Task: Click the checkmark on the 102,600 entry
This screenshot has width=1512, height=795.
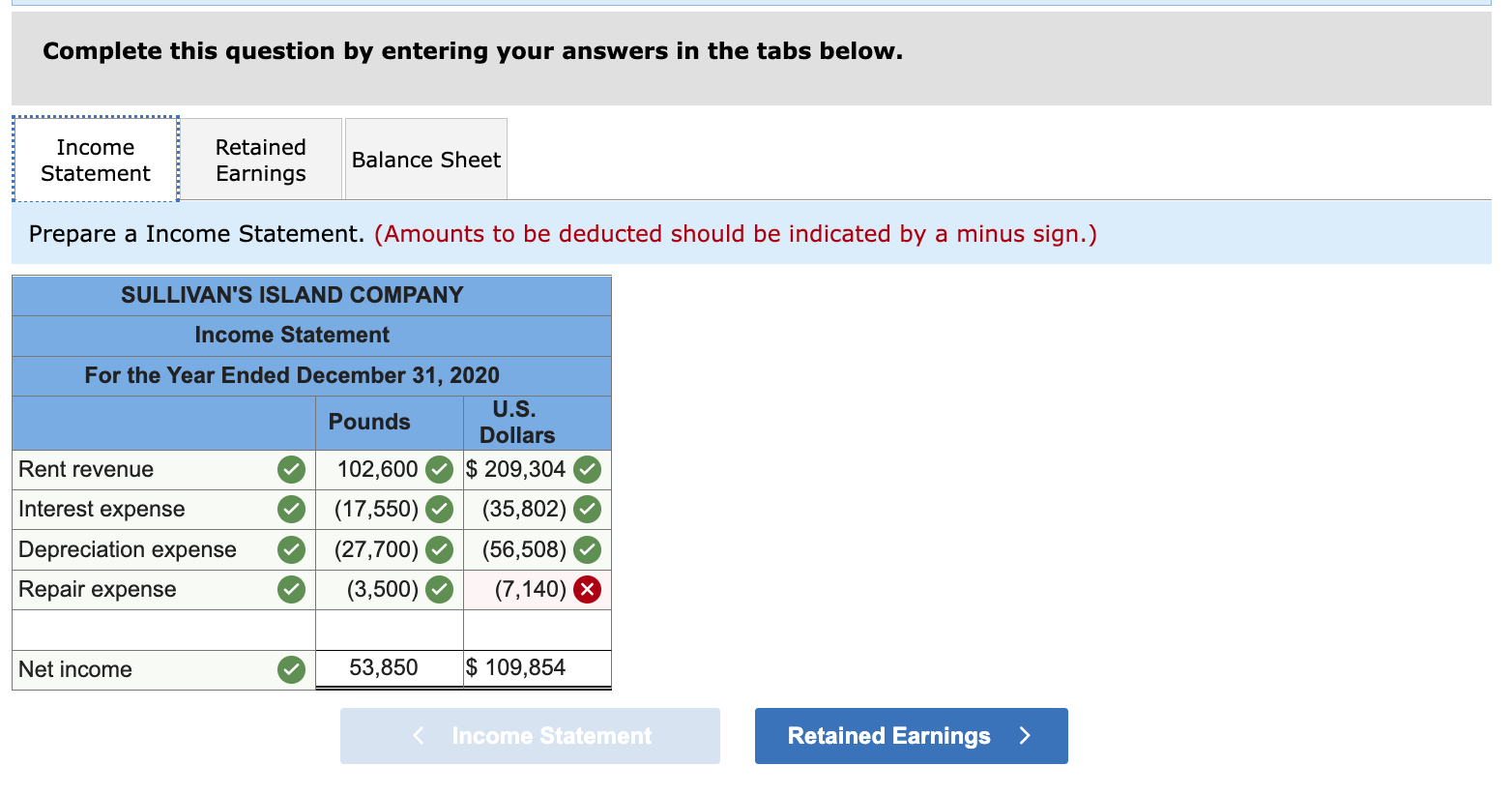Action: 439,469
